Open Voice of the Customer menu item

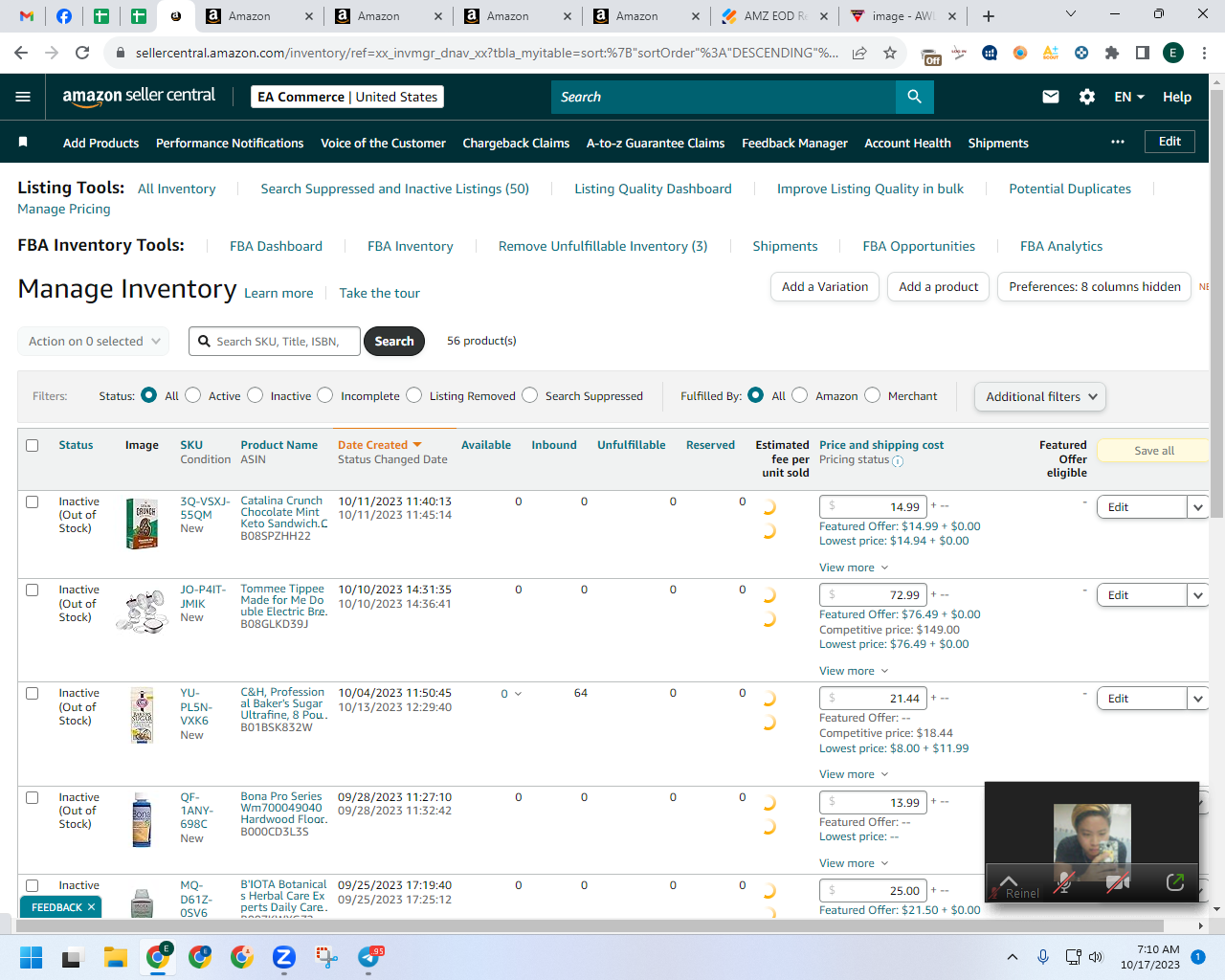click(x=383, y=143)
